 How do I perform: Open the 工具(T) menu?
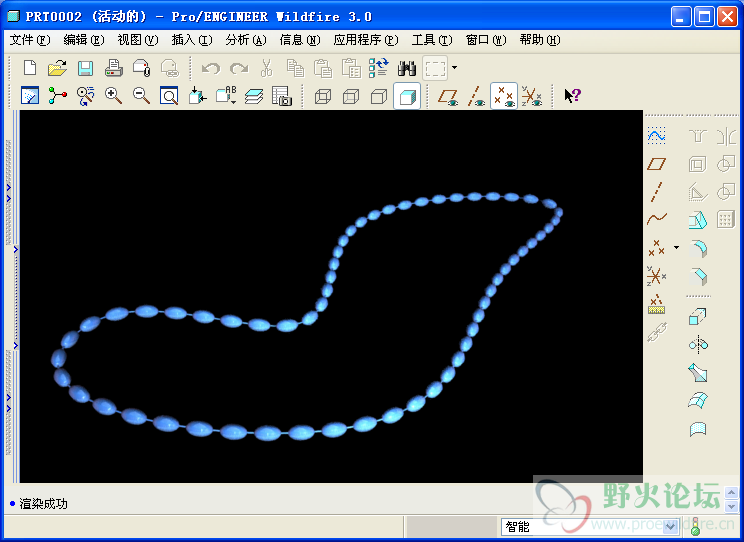[432, 40]
